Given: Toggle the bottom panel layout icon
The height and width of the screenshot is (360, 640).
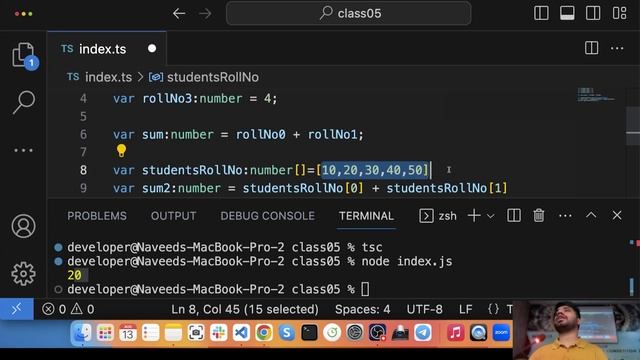Looking at the screenshot, I should (567, 13).
